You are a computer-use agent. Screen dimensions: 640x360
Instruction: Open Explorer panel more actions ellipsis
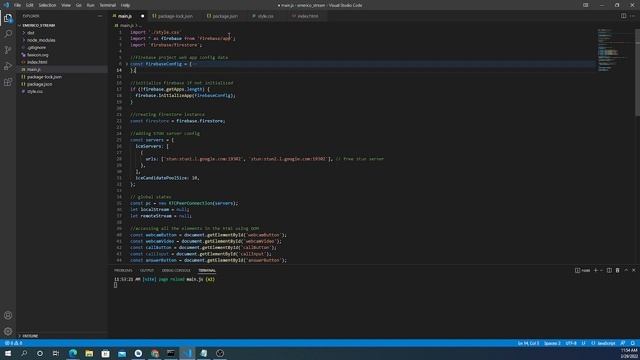click(100, 16)
